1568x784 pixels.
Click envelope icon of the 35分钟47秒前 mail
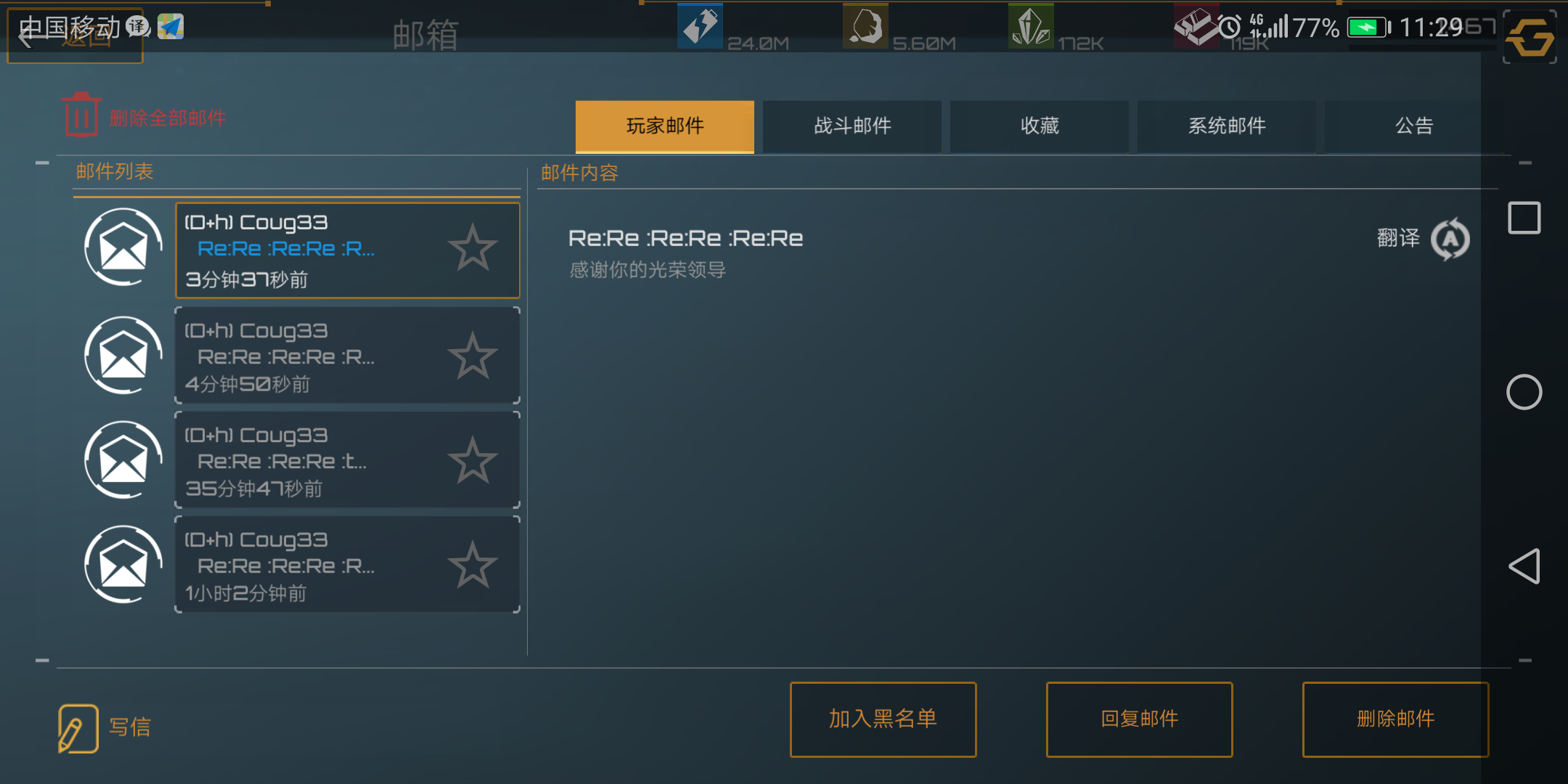(123, 460)
